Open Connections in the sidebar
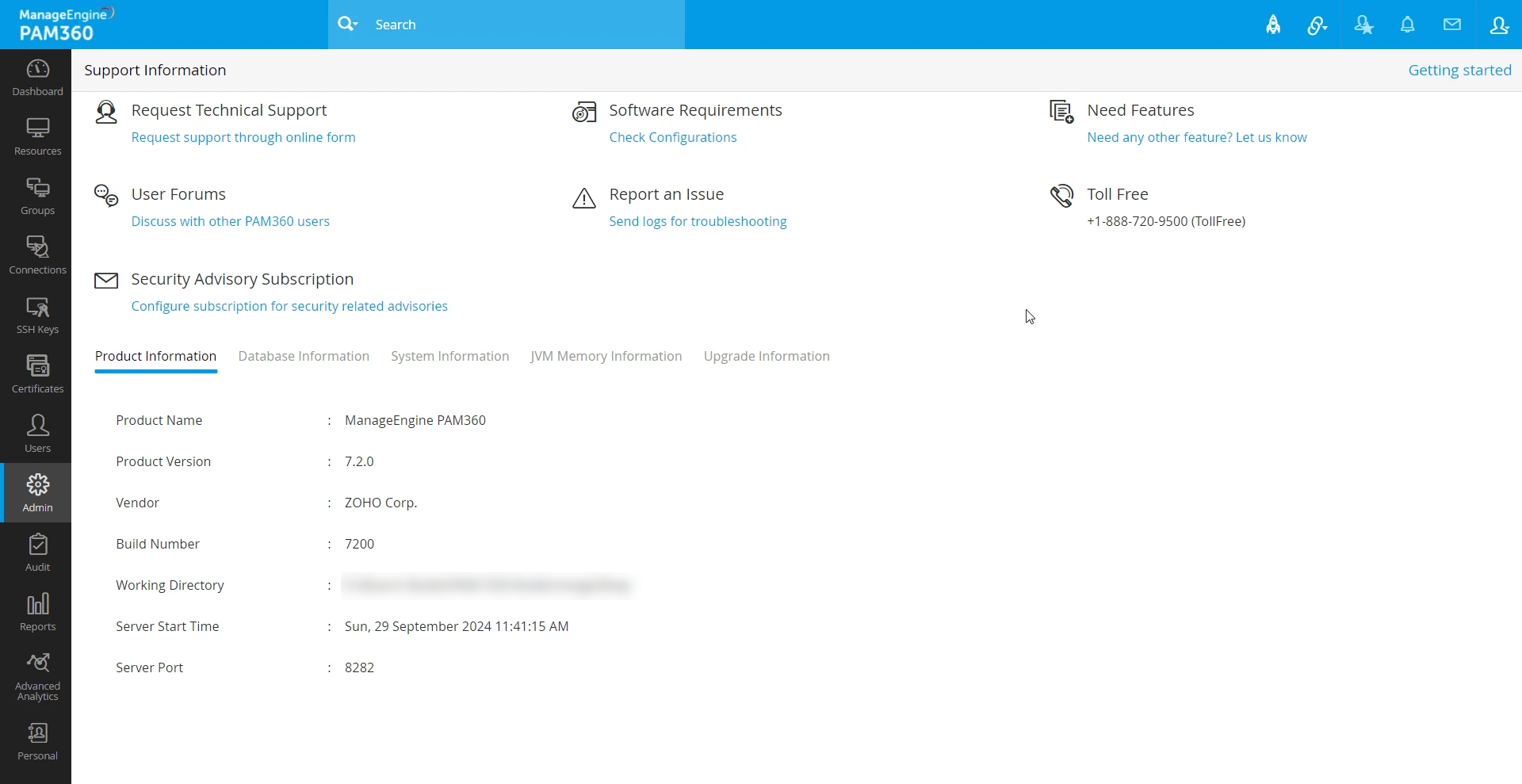This screenshot has width=1522, height=784. (37, 256)
